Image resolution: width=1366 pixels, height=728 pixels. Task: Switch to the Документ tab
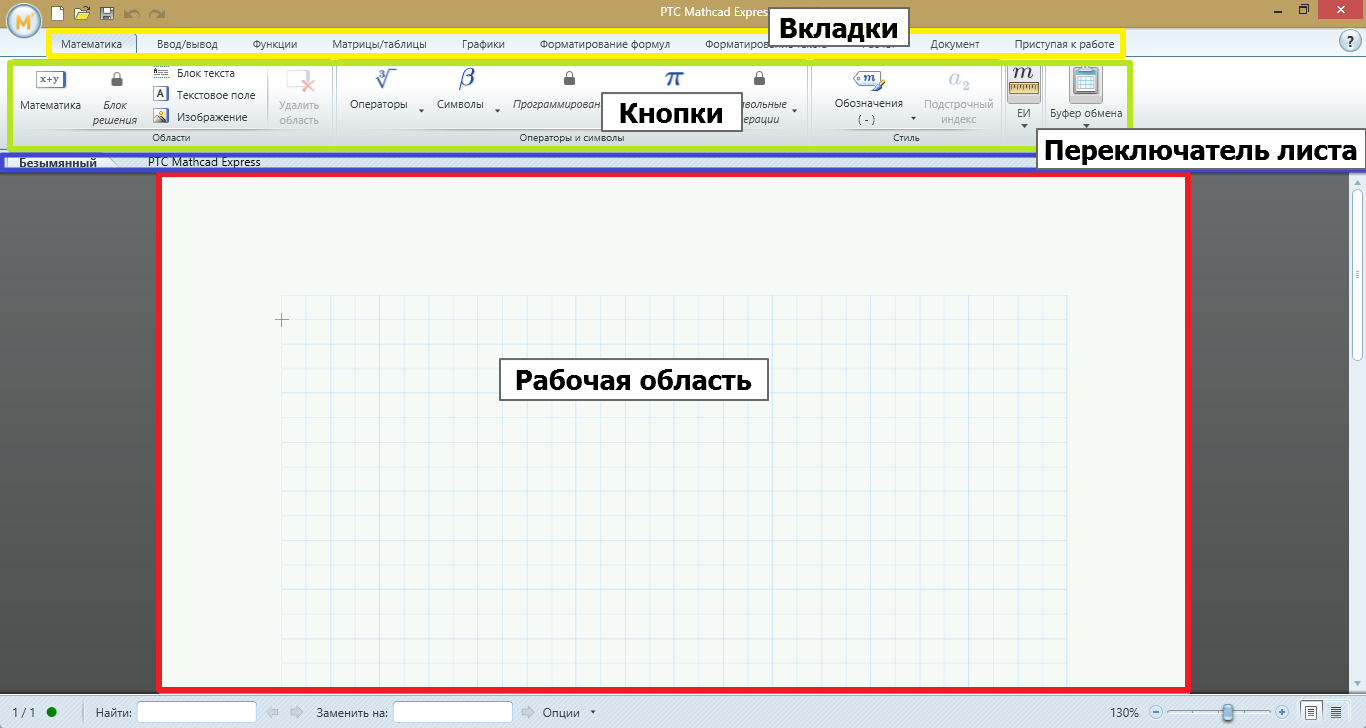coord(955,44)
